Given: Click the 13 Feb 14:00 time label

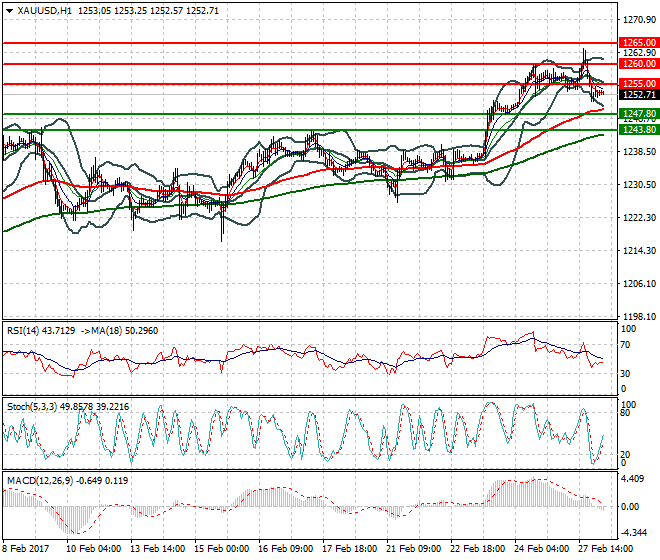Looking at the screenshot, I should coord(157,549).
